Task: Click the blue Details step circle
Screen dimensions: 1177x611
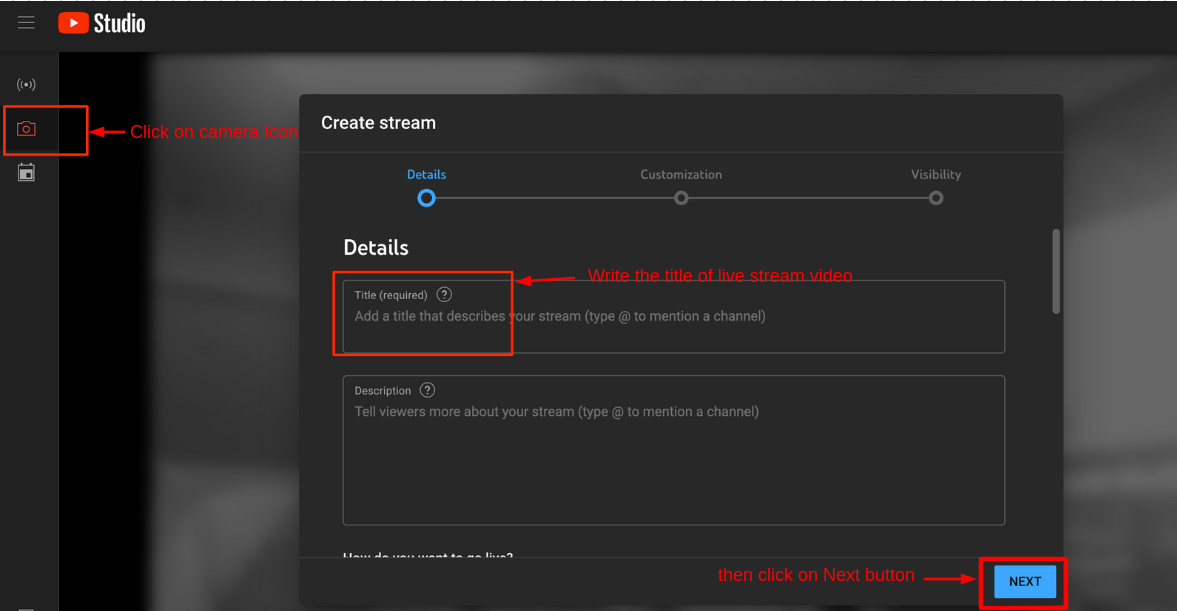Action: 426,198
